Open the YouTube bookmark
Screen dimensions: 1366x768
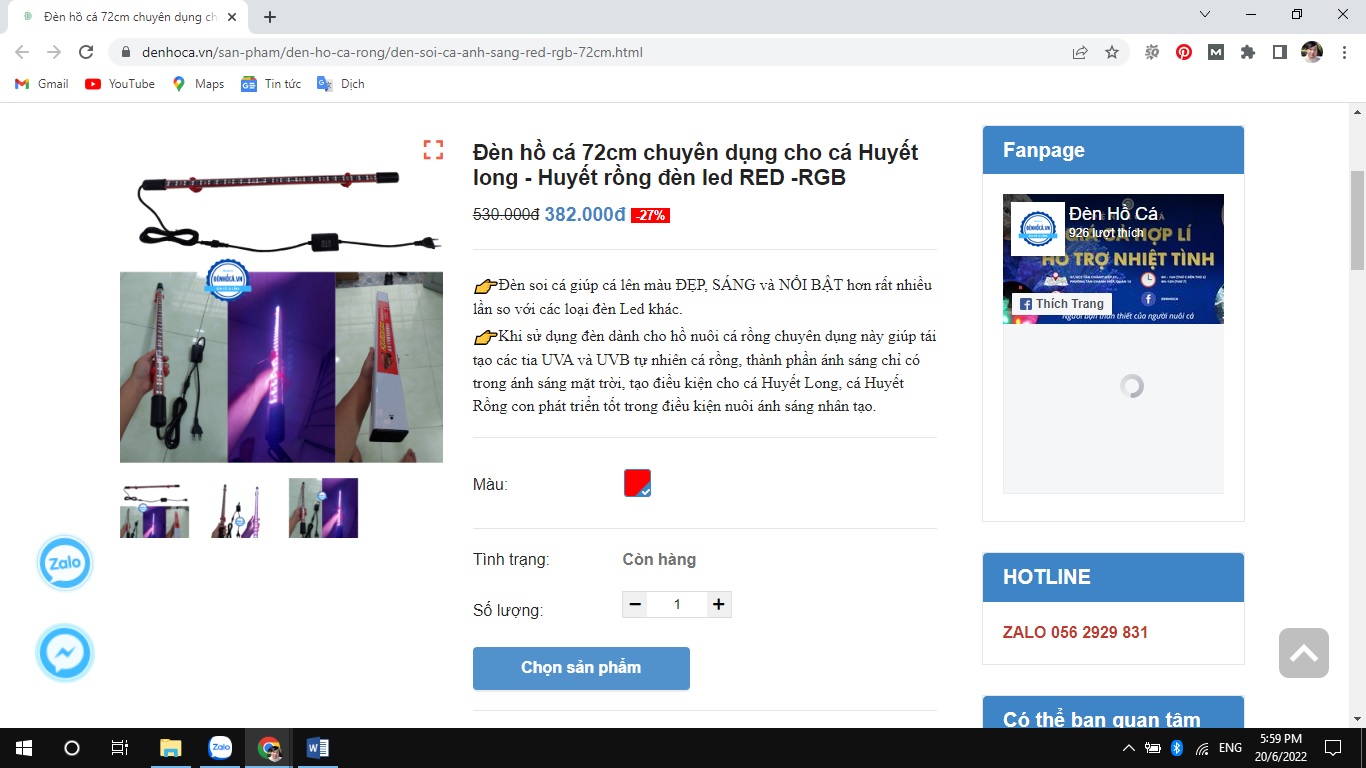pos(120,84)
